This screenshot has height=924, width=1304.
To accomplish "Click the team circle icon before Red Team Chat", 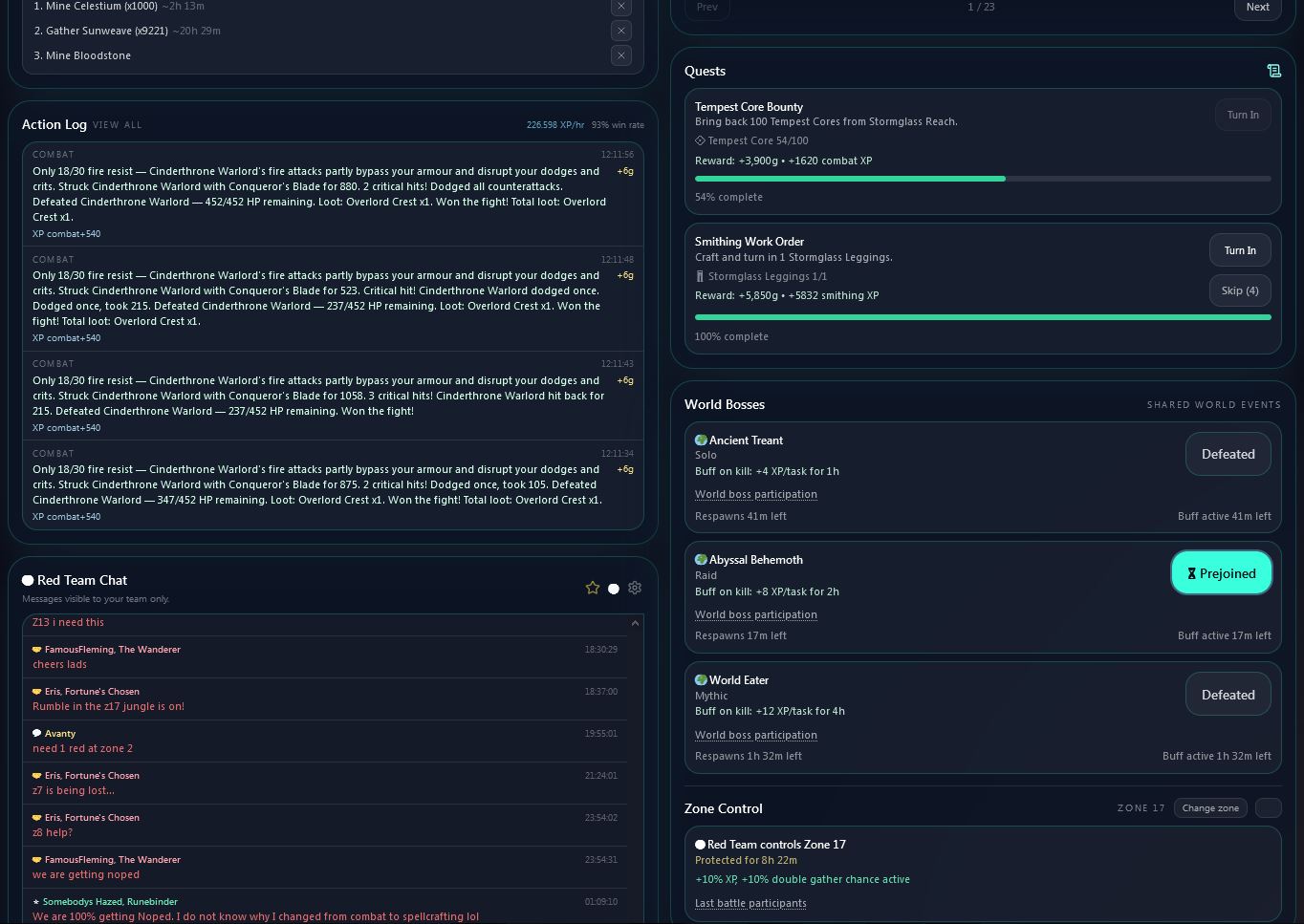I will [x=28, y=580].
